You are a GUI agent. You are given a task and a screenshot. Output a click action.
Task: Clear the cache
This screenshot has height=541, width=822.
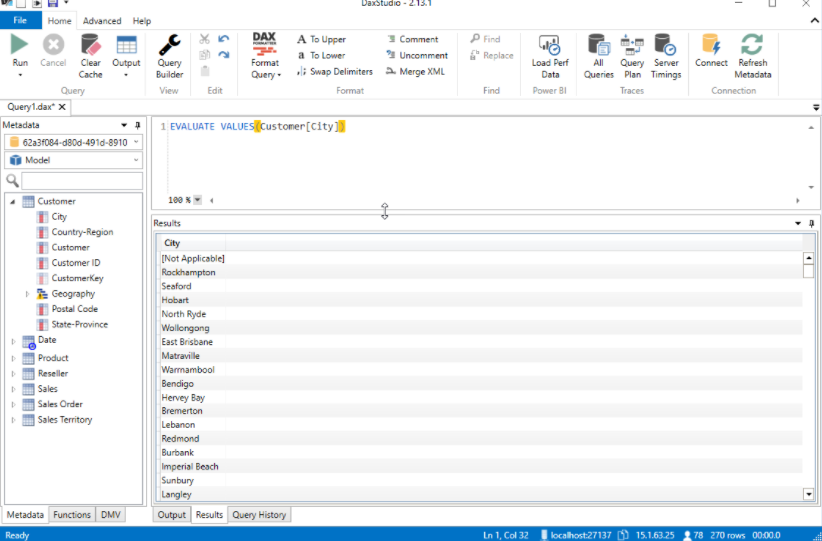pyautogui.click(x=90, y=57)
